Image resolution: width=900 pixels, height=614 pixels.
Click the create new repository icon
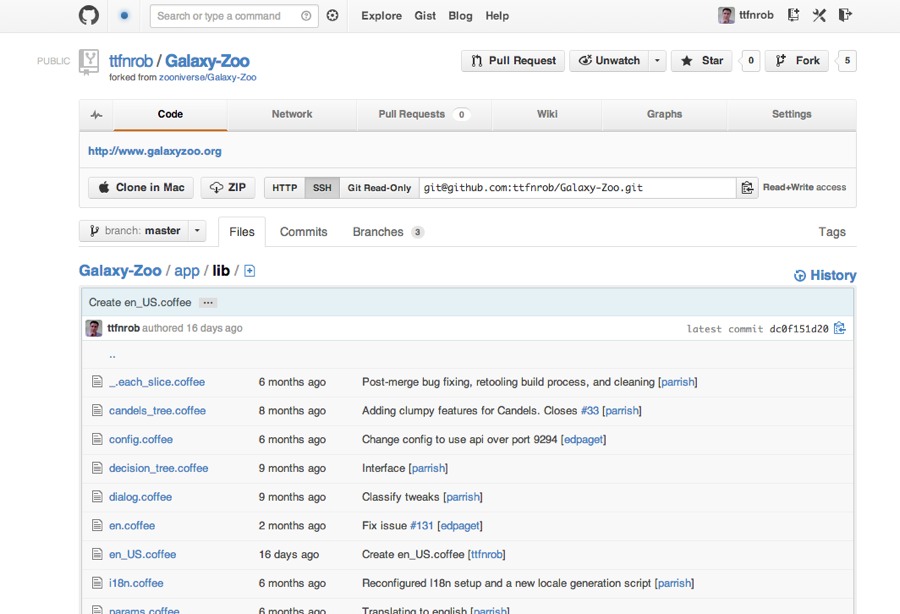click(x=793, y=15)
